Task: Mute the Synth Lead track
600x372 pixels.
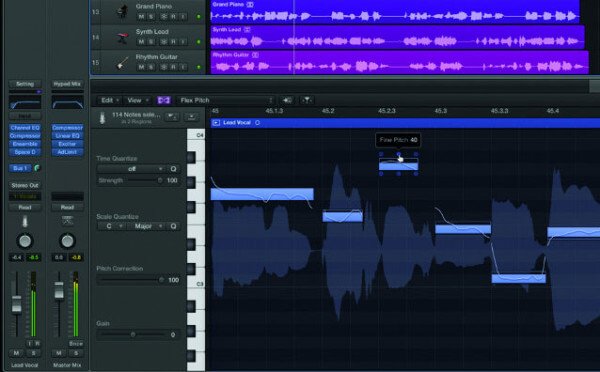Action: point(141,42)
